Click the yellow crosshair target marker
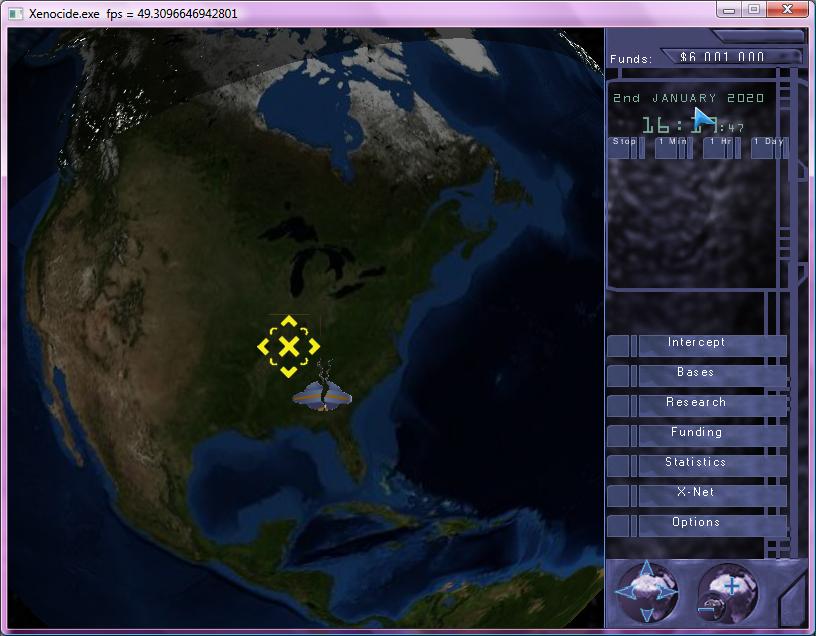Screen dimensions: 816x636 coord(288,346)
